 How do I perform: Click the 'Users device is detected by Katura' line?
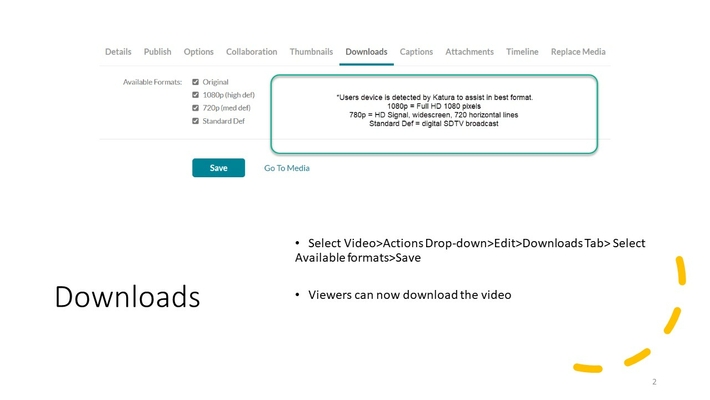coord(435,97)
